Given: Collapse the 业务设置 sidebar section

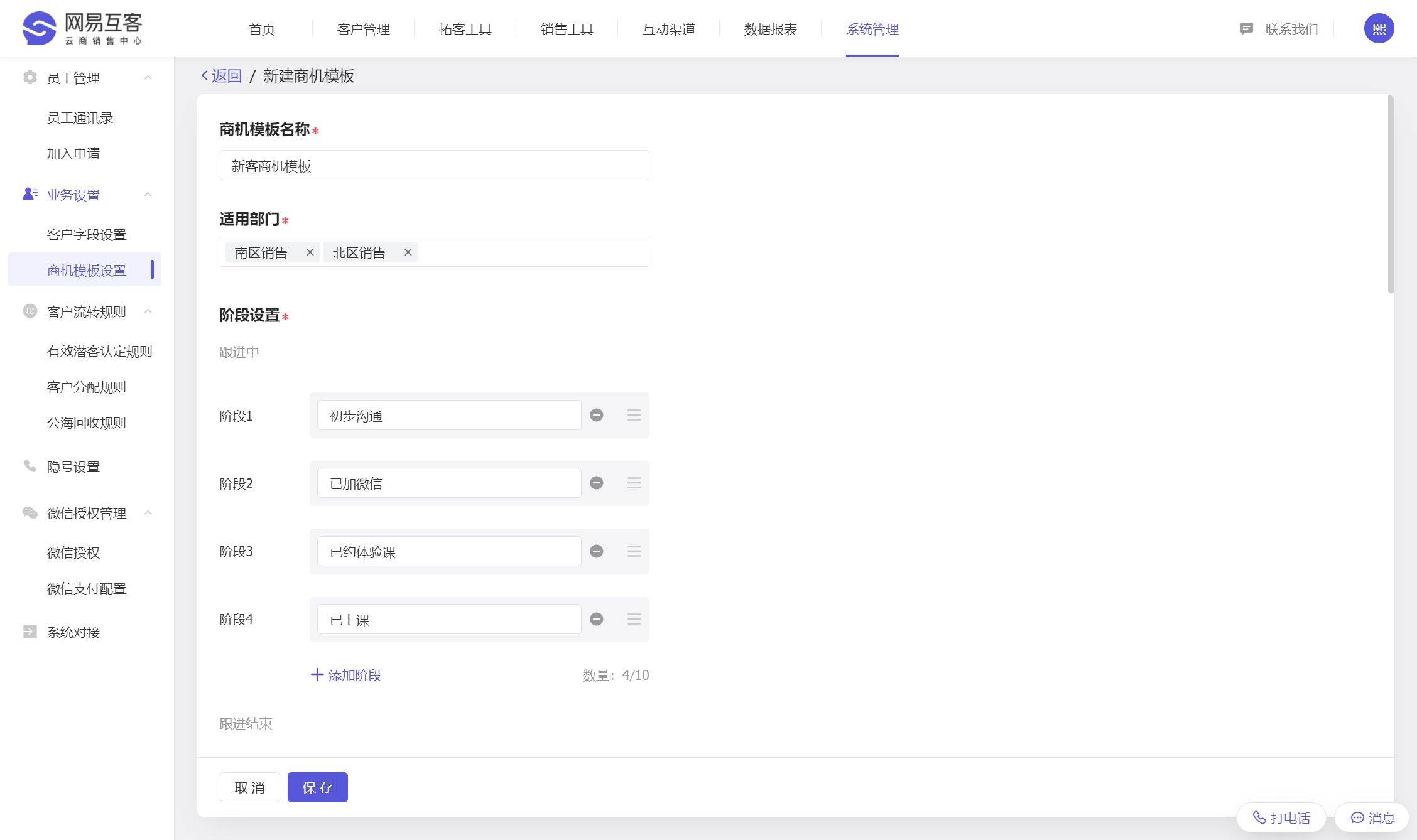Looking at the screenshot, I should tap(148, 195).
